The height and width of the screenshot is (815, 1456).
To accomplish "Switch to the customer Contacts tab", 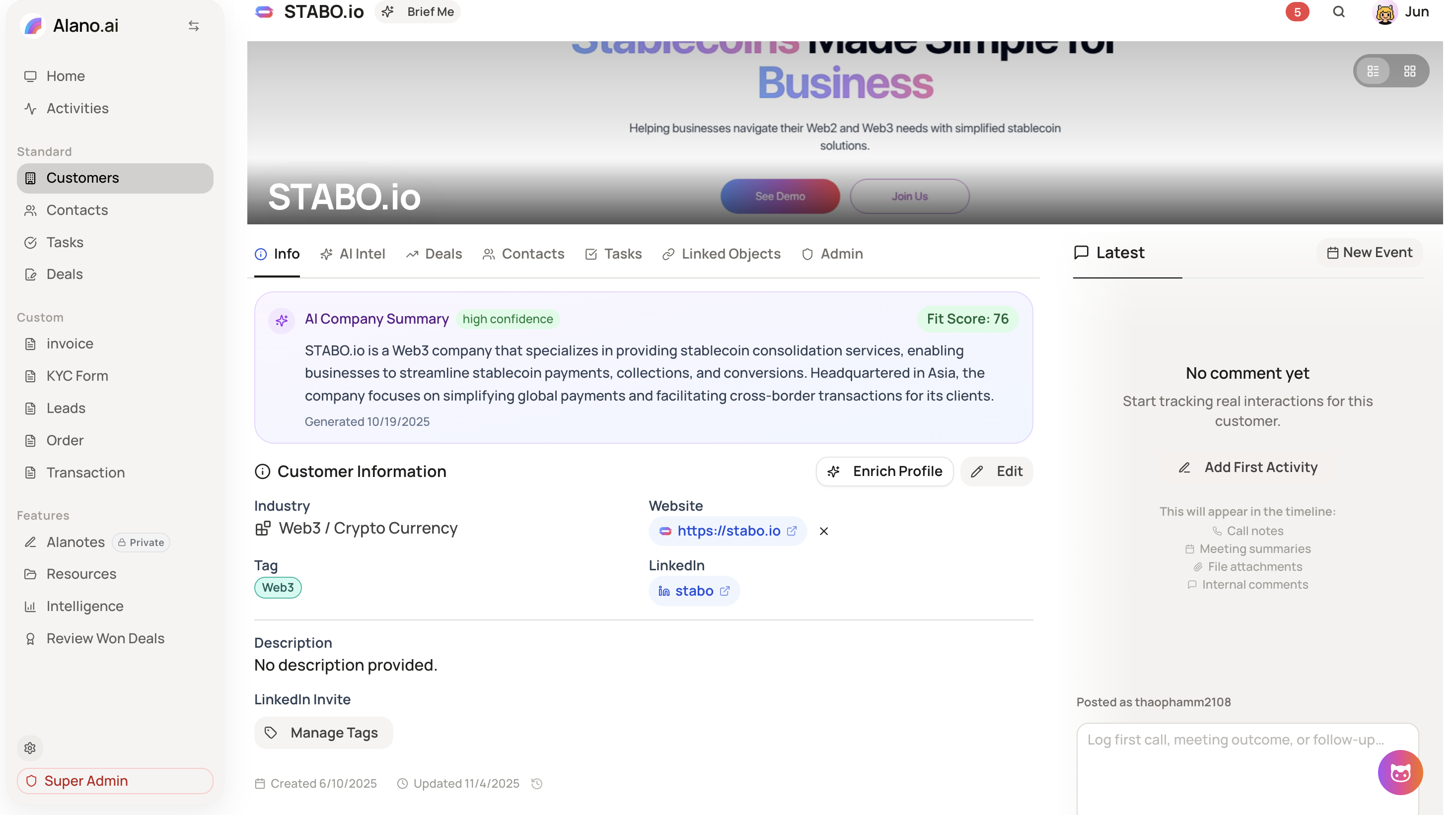I will coord(523,254).
